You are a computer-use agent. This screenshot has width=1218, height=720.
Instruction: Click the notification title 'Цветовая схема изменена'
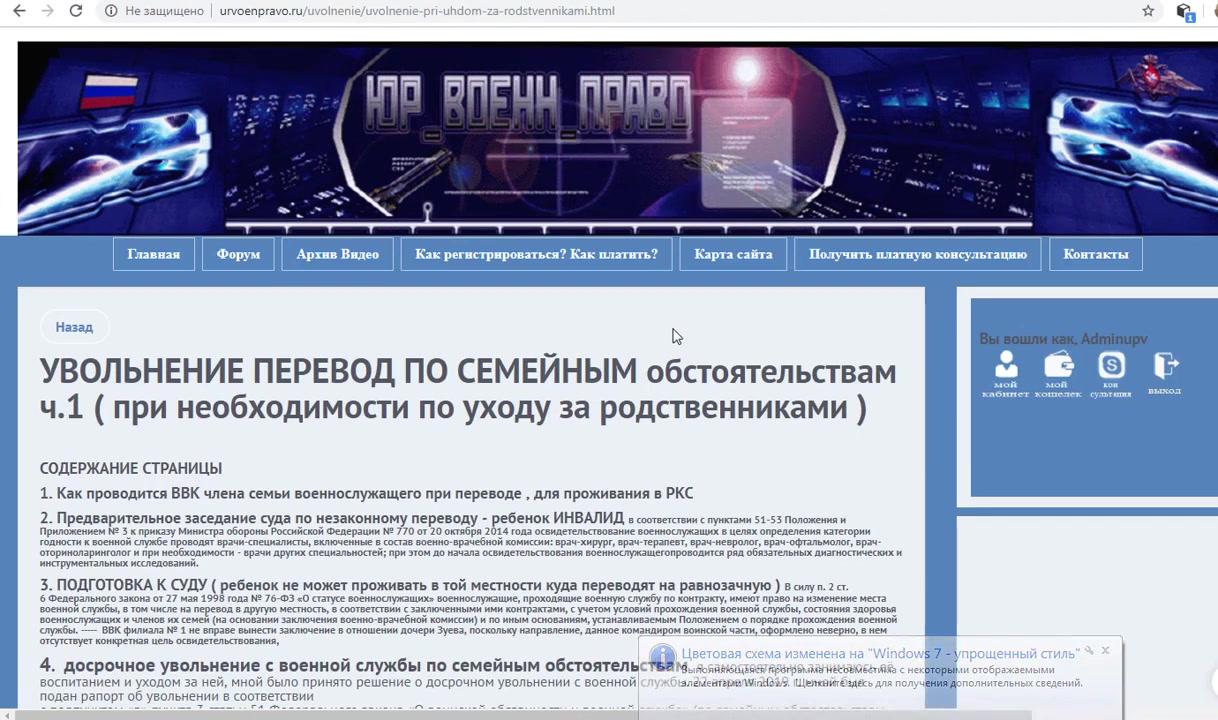[880, 653]
